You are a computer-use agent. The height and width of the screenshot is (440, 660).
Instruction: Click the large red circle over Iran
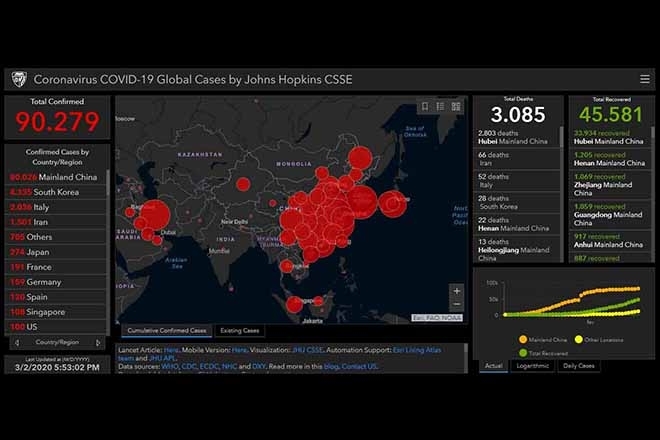tap(155, 215)
